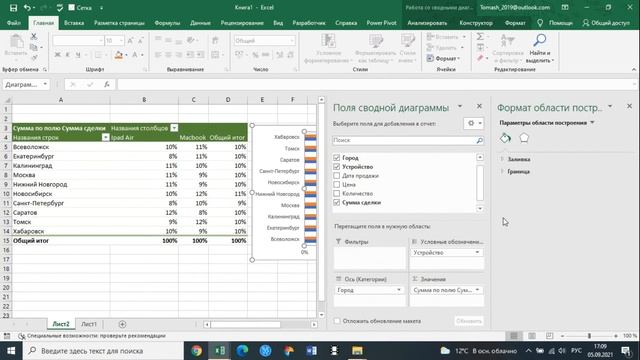Image resolution: width=640 pixels, height=360 pixels.
Task: Open the row labels filter dropdown
Action: click(105, 138)
